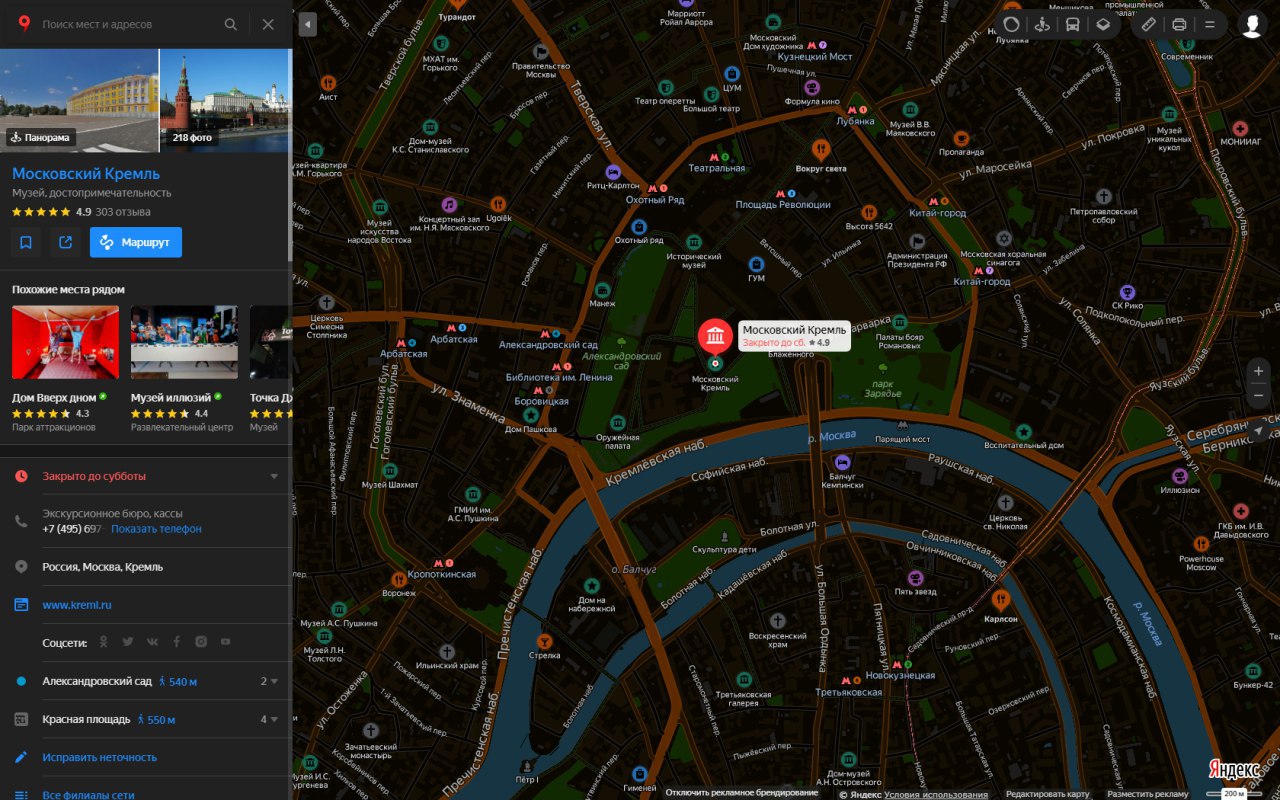Click the print map icon

1179,24
